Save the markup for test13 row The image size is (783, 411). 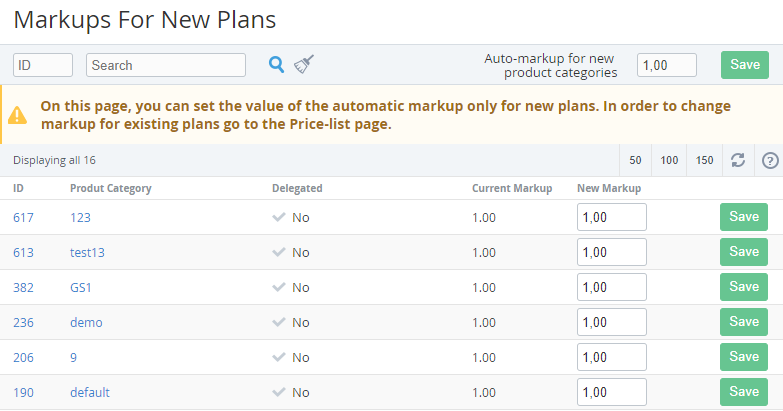coord(743,252)
